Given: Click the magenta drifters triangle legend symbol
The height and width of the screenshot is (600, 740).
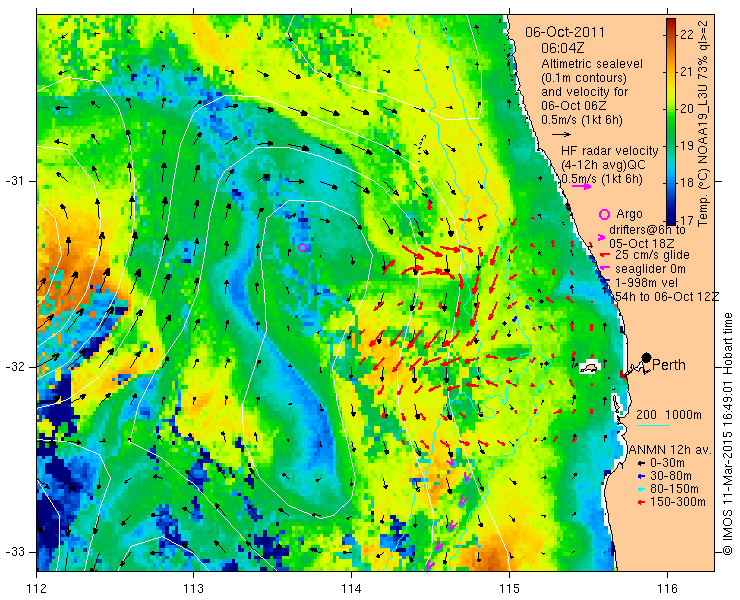Looking at the screenshot, I should [601, 237].
